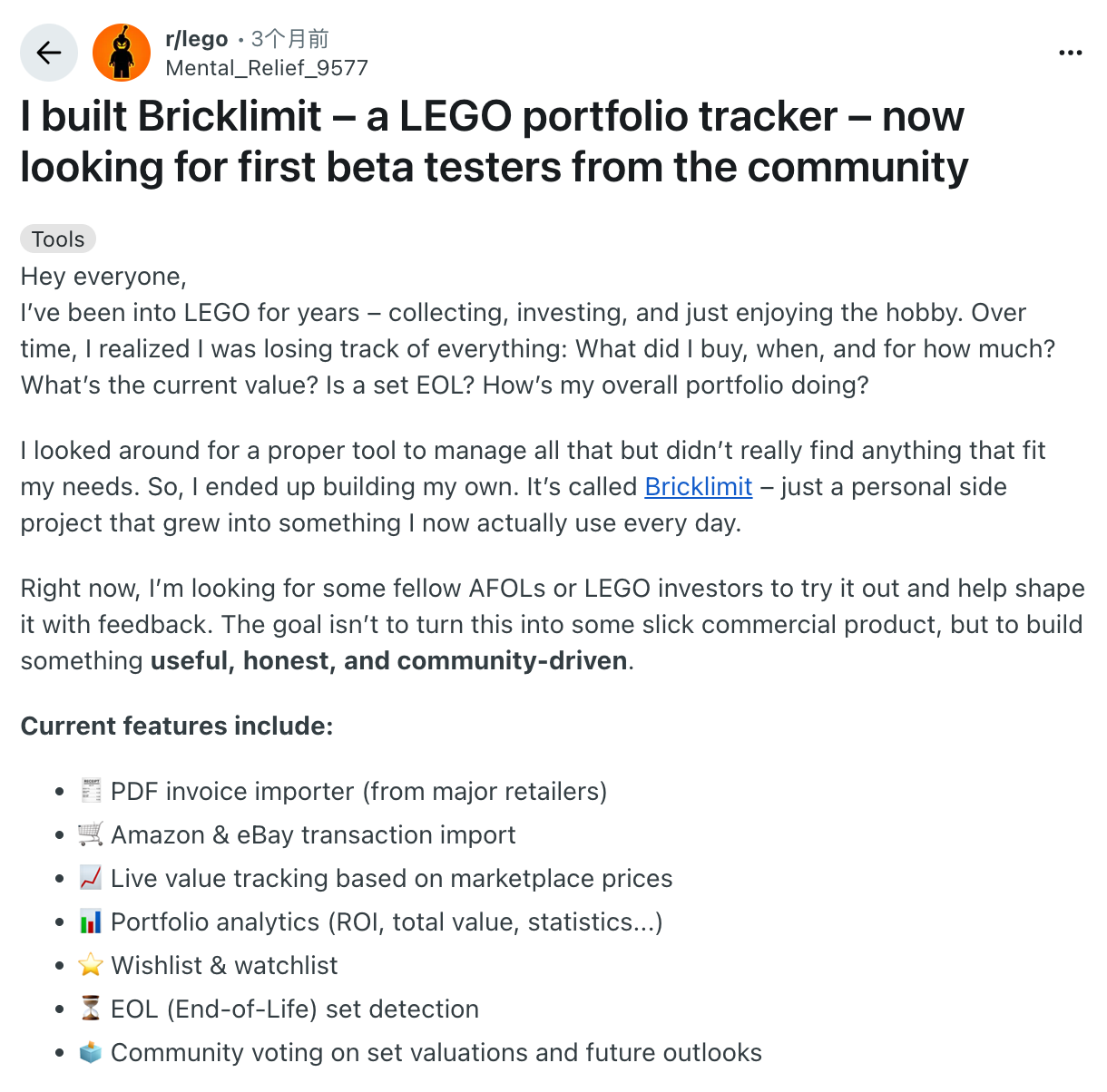Click the rising chart icon for live value tracking

tap(91, 878)
